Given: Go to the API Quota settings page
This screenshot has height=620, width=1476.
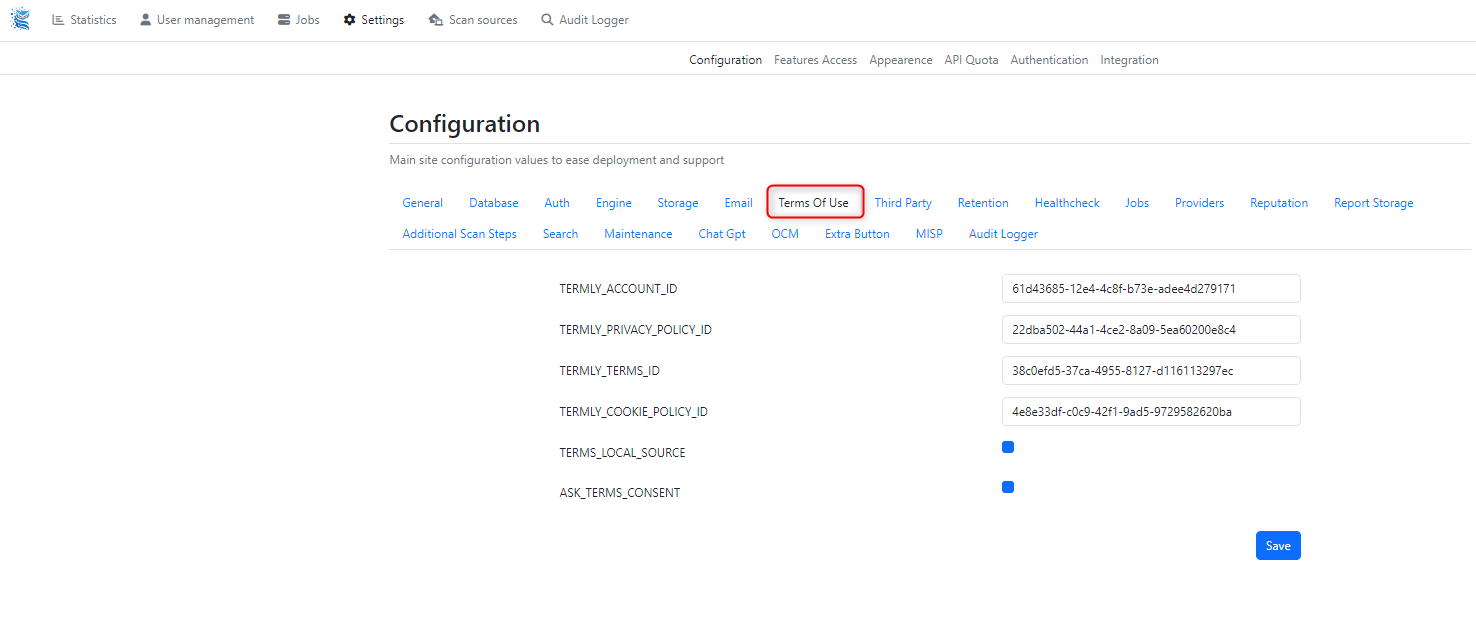Looking at the screenshot, I should tap(971, 60).
